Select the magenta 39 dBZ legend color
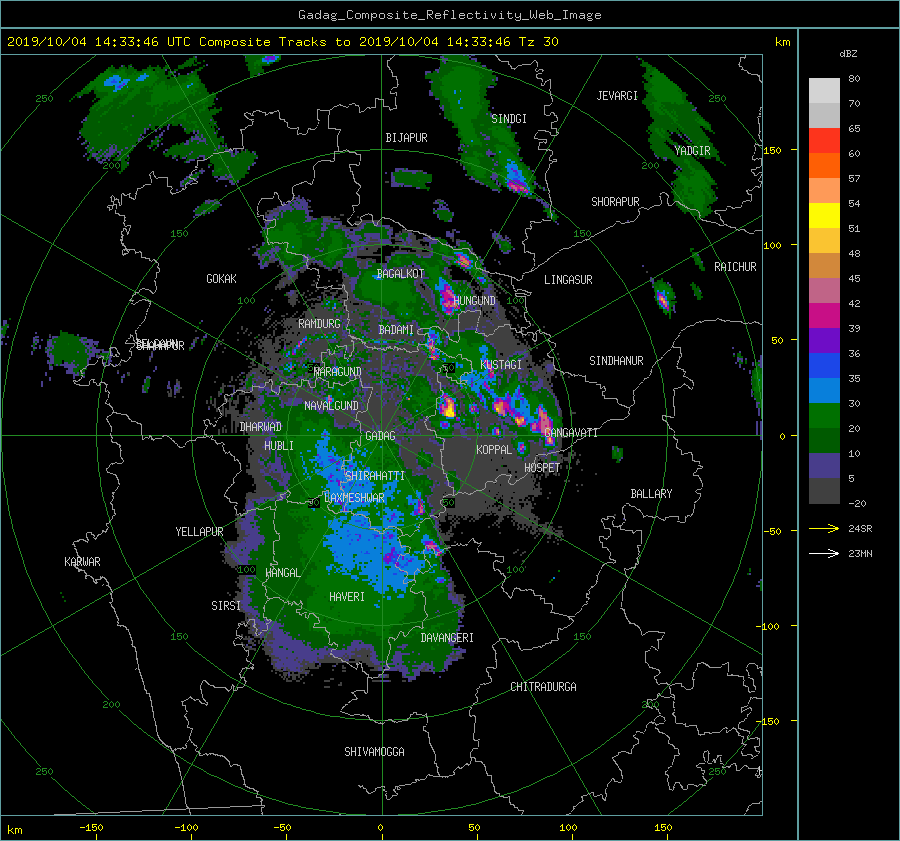The height and width of the screenshot is (841, 900). [824, 315]
